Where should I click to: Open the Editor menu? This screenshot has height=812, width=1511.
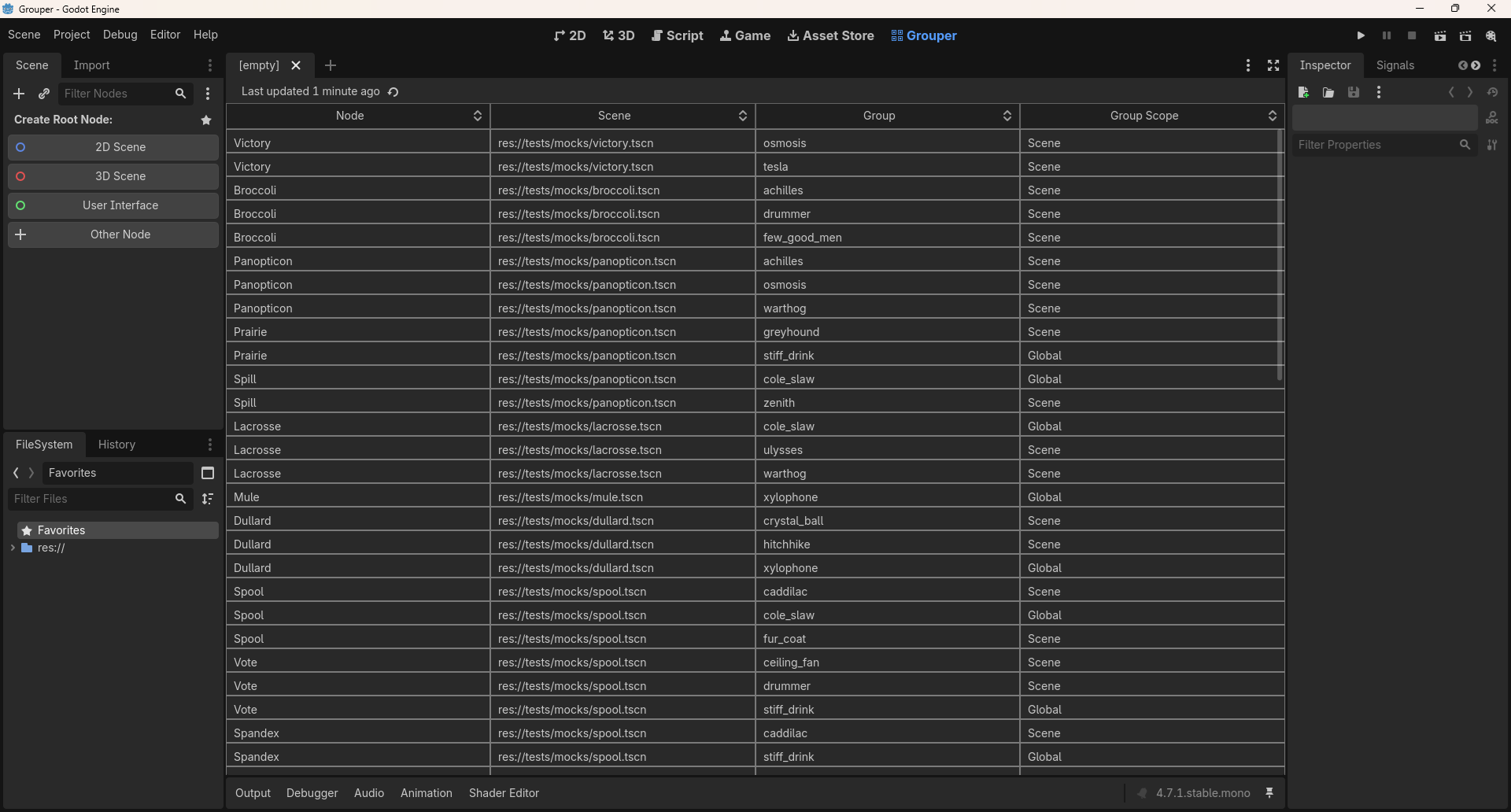tap(165, 35)
